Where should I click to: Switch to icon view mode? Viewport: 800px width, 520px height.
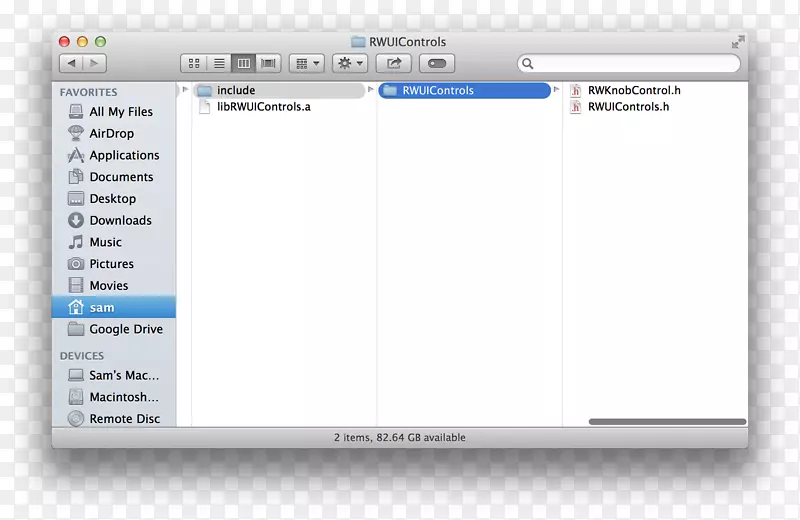click(194, 63)
